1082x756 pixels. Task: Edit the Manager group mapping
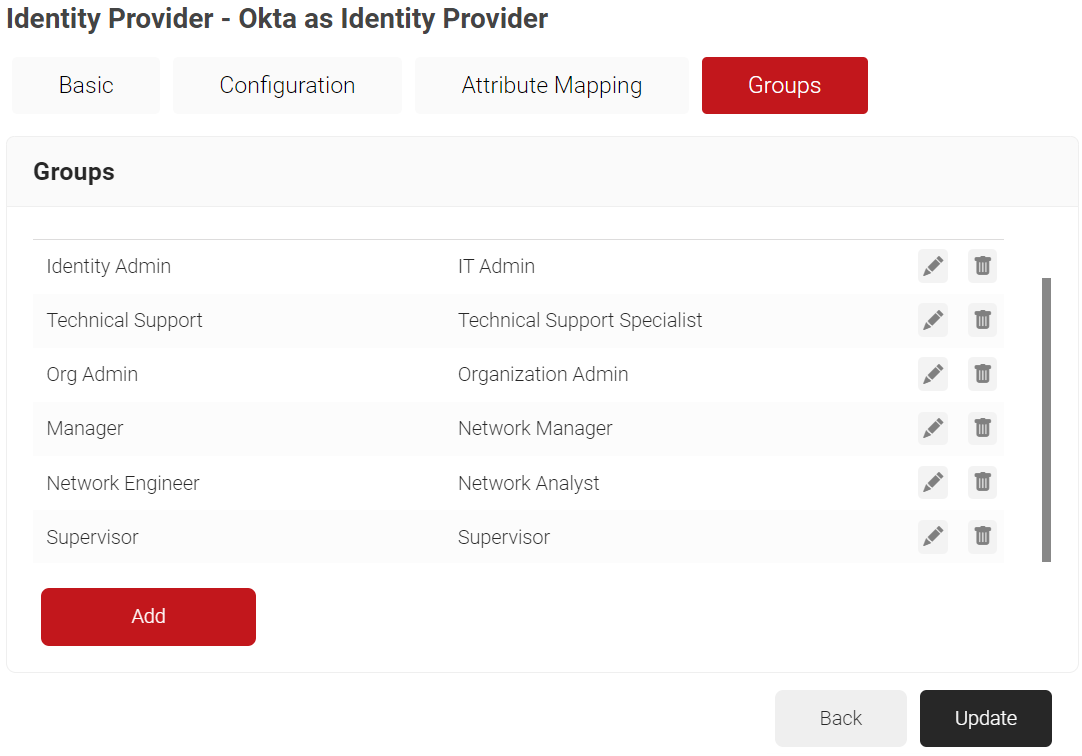932,428
